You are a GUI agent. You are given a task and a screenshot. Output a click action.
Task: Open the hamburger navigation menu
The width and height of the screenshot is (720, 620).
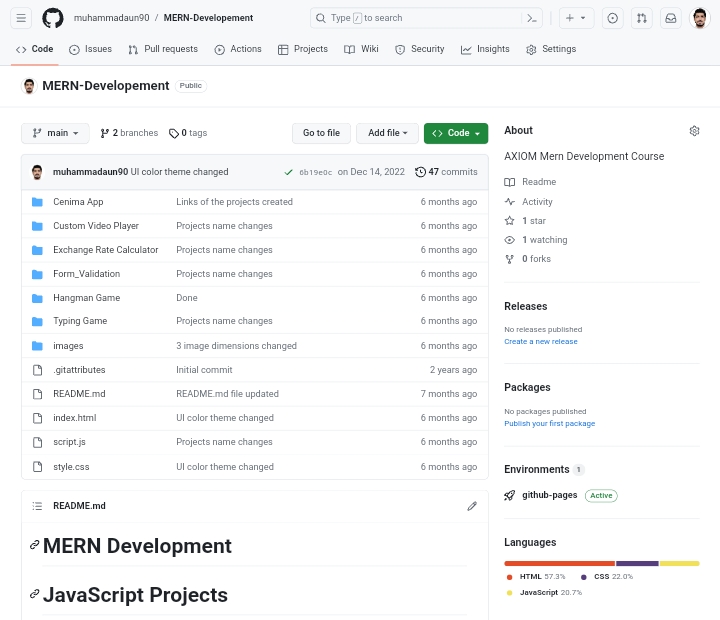21,18
